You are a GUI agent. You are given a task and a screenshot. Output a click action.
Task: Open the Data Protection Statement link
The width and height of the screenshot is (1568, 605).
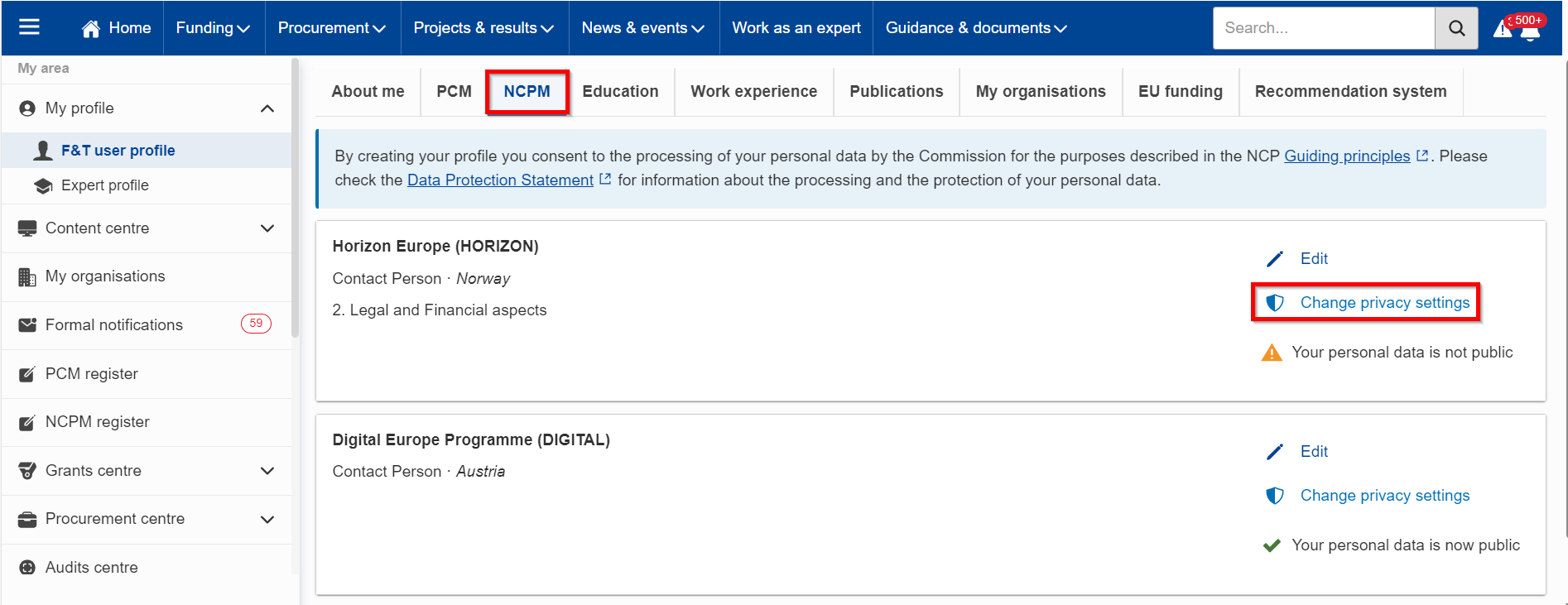(x=500, y=180)
